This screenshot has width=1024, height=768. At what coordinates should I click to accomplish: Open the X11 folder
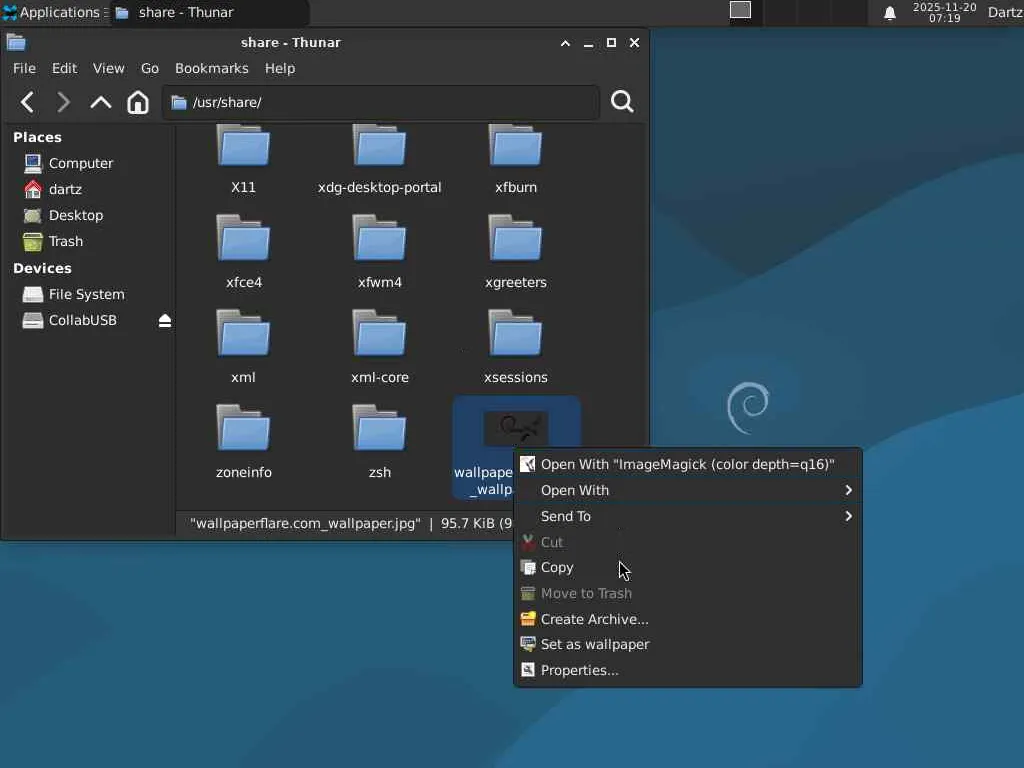(x=243, y=160)
